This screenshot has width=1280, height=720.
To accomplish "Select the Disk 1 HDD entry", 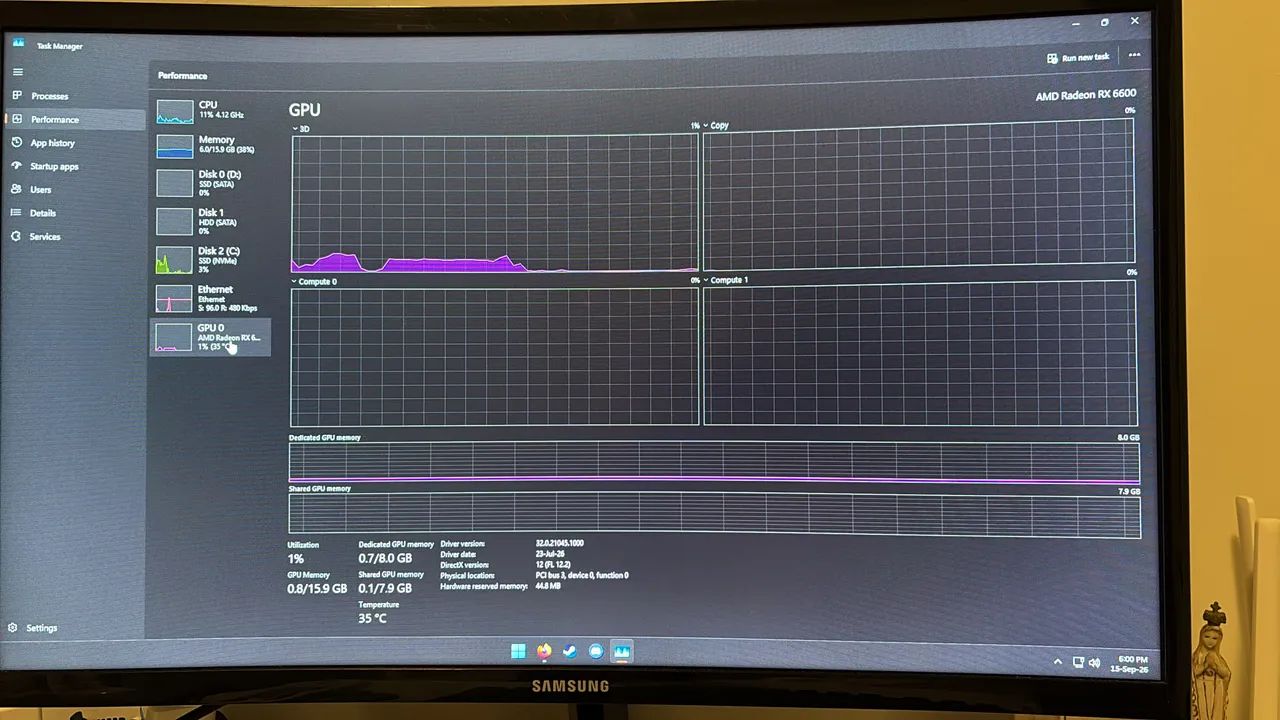I will pos(209,221).
